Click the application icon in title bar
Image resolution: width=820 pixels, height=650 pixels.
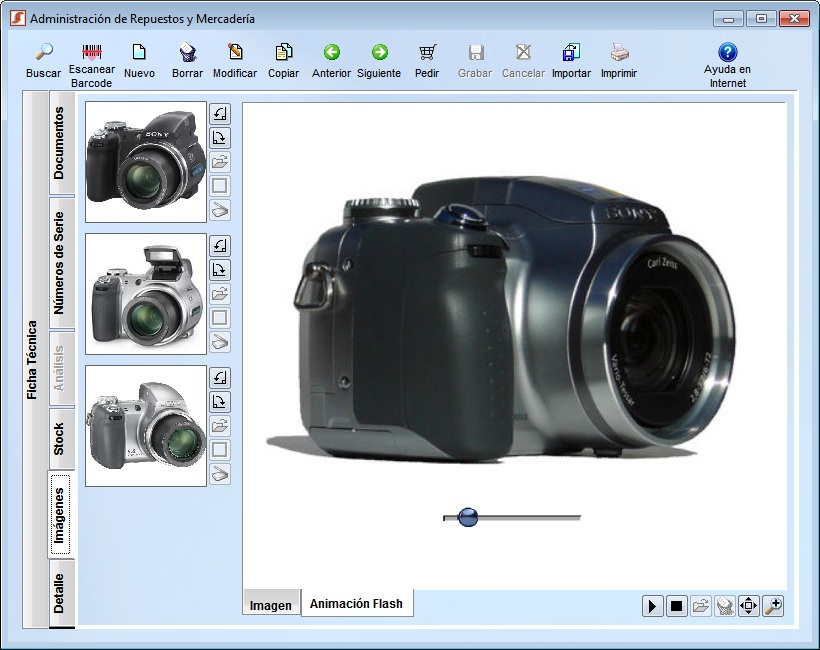[x=18, y=18]
